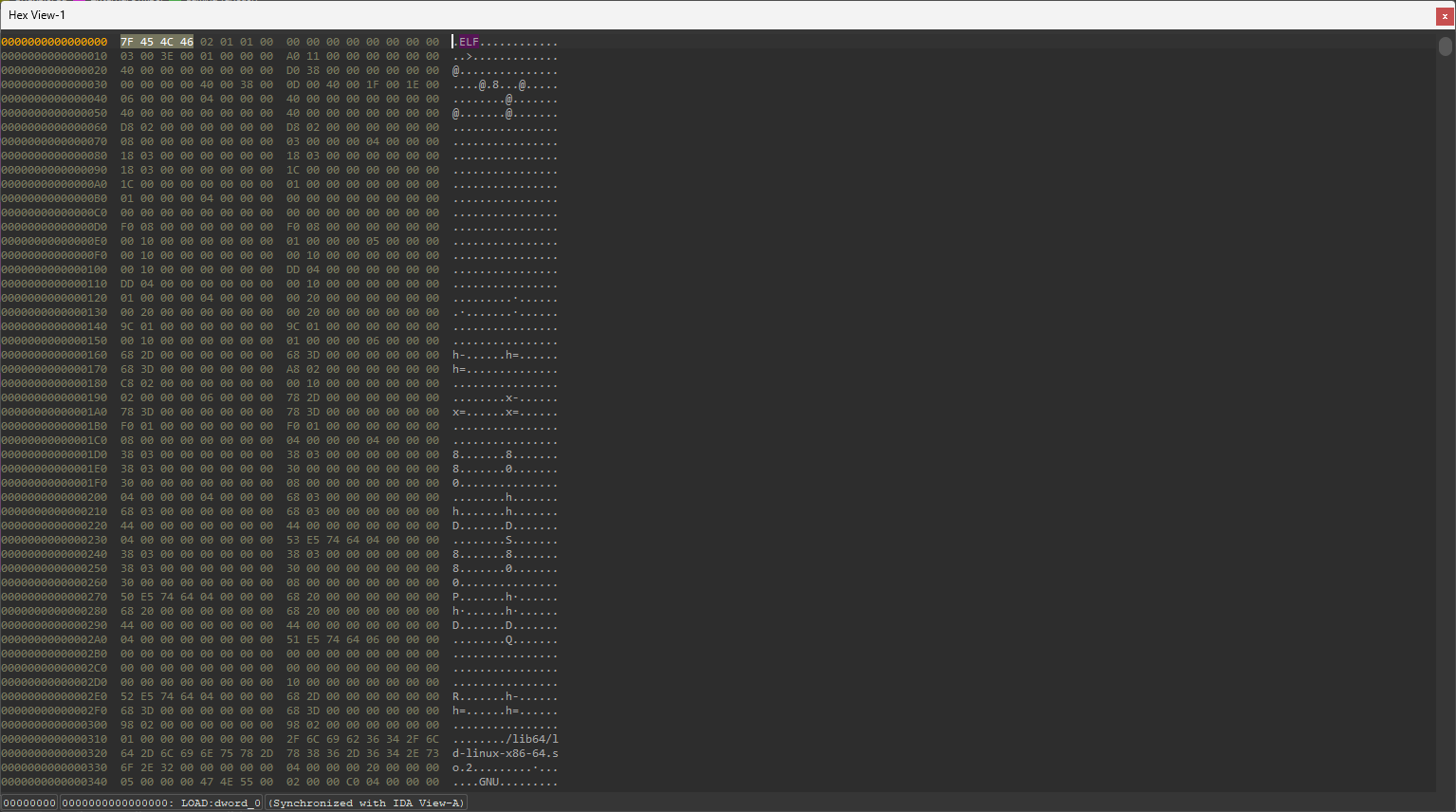Image resolution: width=1456 pixels, height=812 pixels.
Task: Select ASCII text ending in /lib64/l
Action: coord(506,739)
